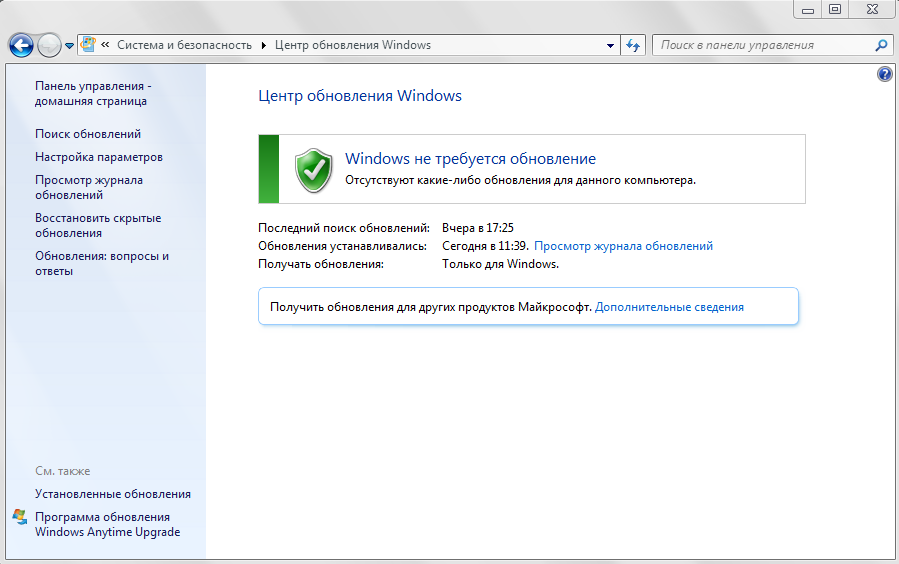Open Help with the blue question mark icon
899x564 pixels.
pyautogui.click(x=885, y=74)
